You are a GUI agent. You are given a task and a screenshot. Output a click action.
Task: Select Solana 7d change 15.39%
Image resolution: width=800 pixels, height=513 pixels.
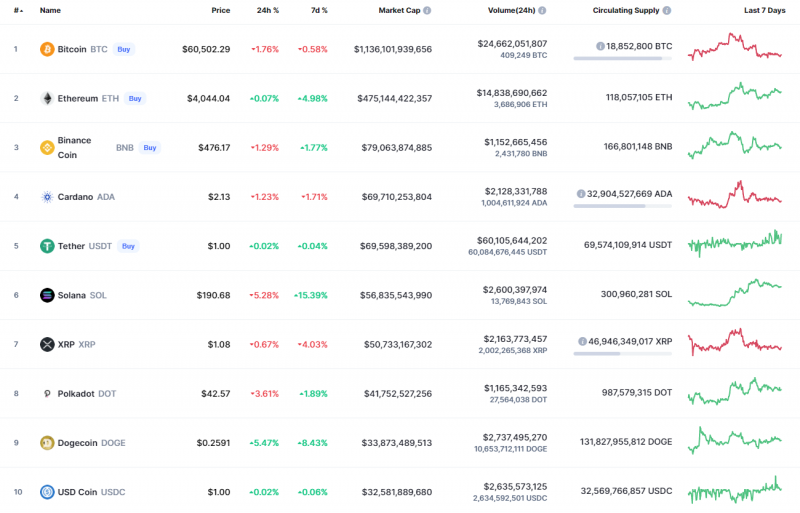pyautogui.click(x=311, y=295)
